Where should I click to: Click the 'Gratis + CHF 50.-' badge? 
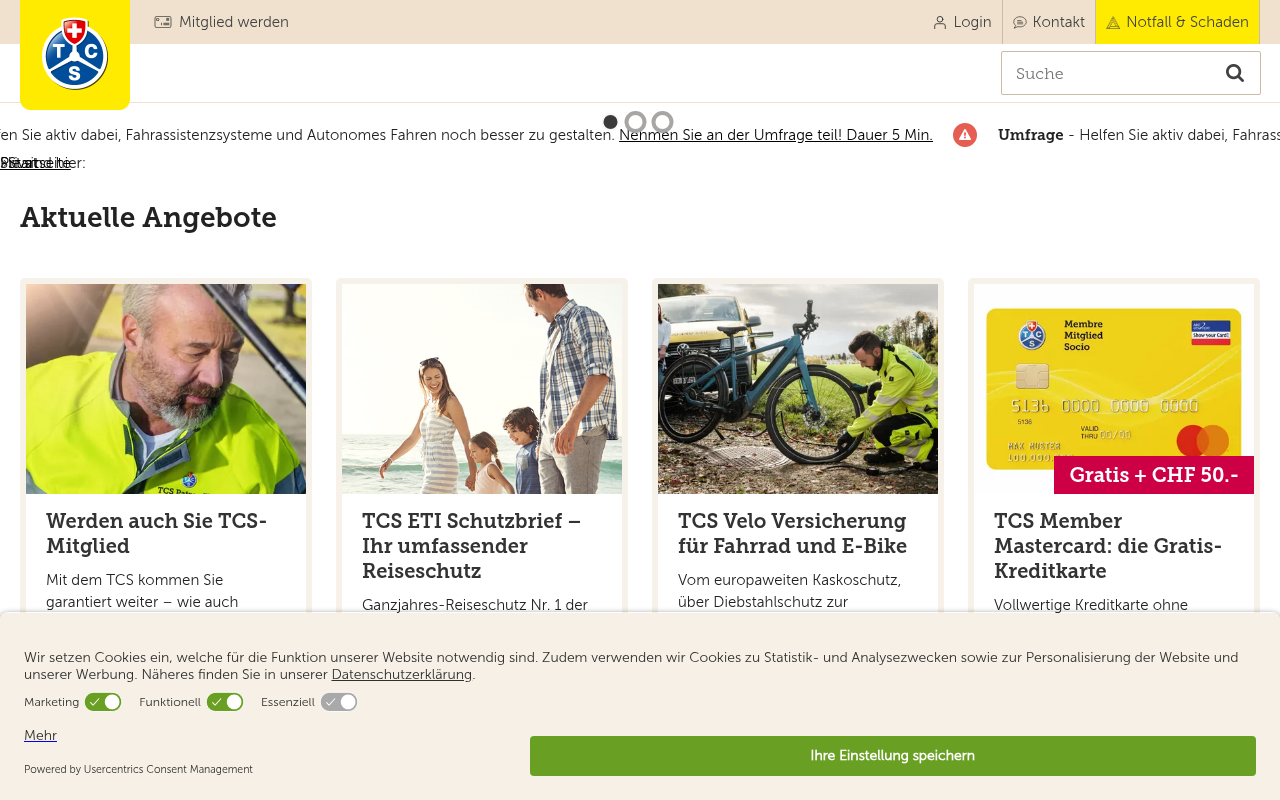point(1154,475)
